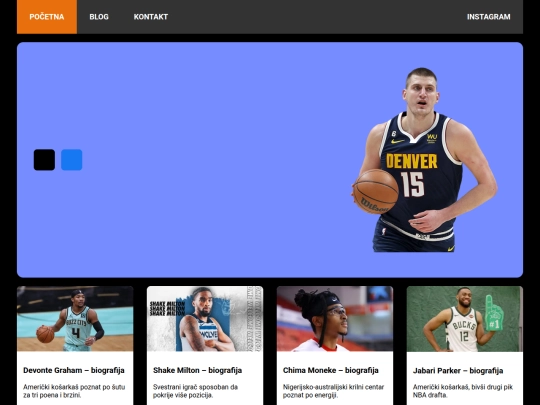This screenshot has width=540, height=405.
Task: Open 'Devonte Graham – biografija' title link
Action: pos(74,371)
